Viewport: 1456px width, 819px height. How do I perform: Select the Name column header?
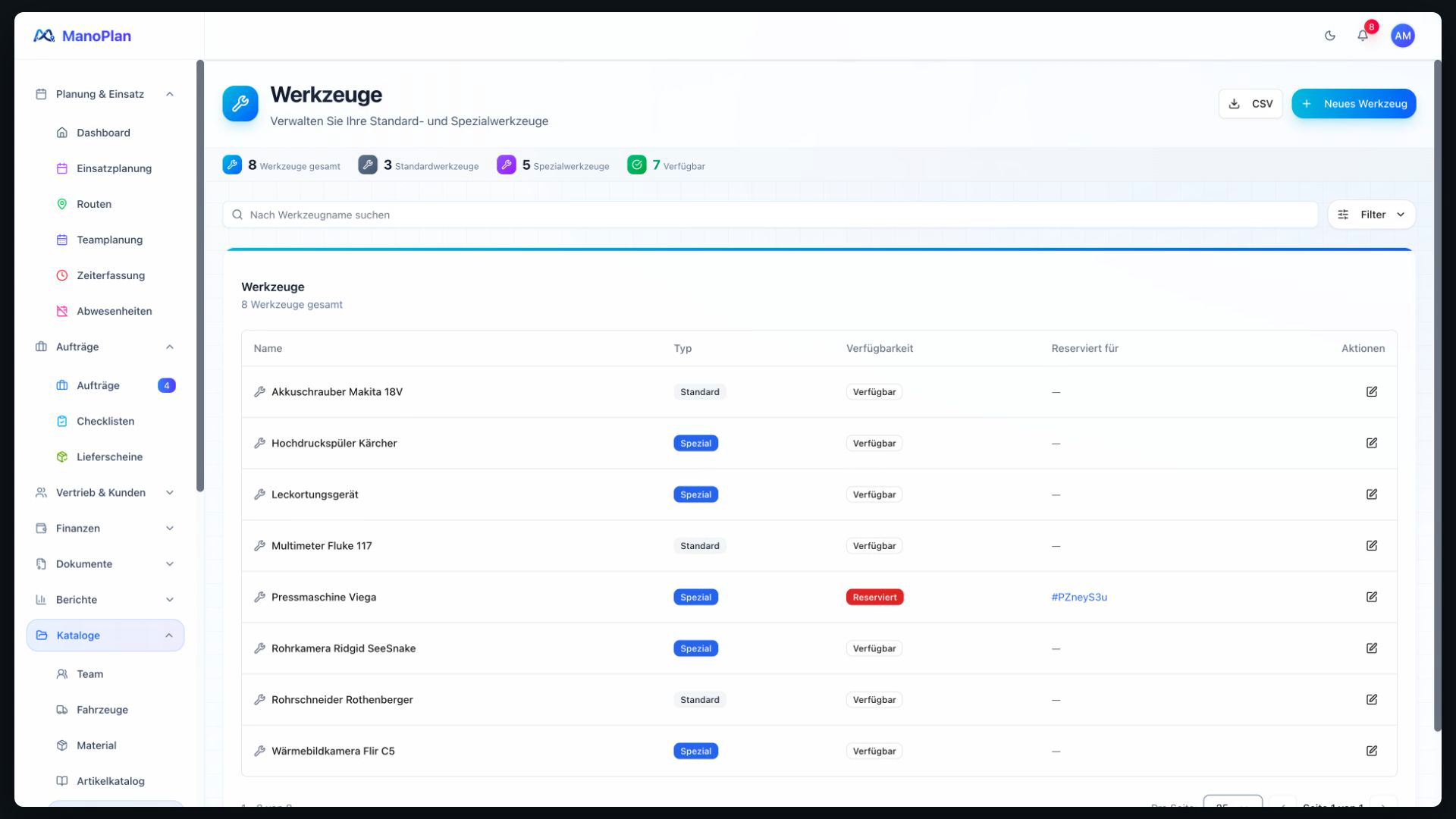point(268,349)
